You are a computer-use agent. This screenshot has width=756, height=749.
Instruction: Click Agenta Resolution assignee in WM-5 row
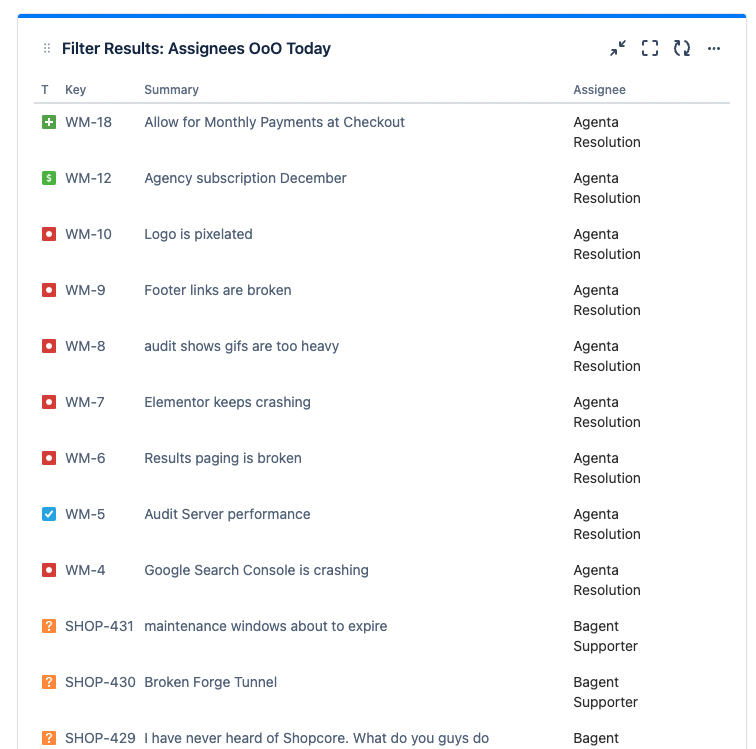click(607, 524)
